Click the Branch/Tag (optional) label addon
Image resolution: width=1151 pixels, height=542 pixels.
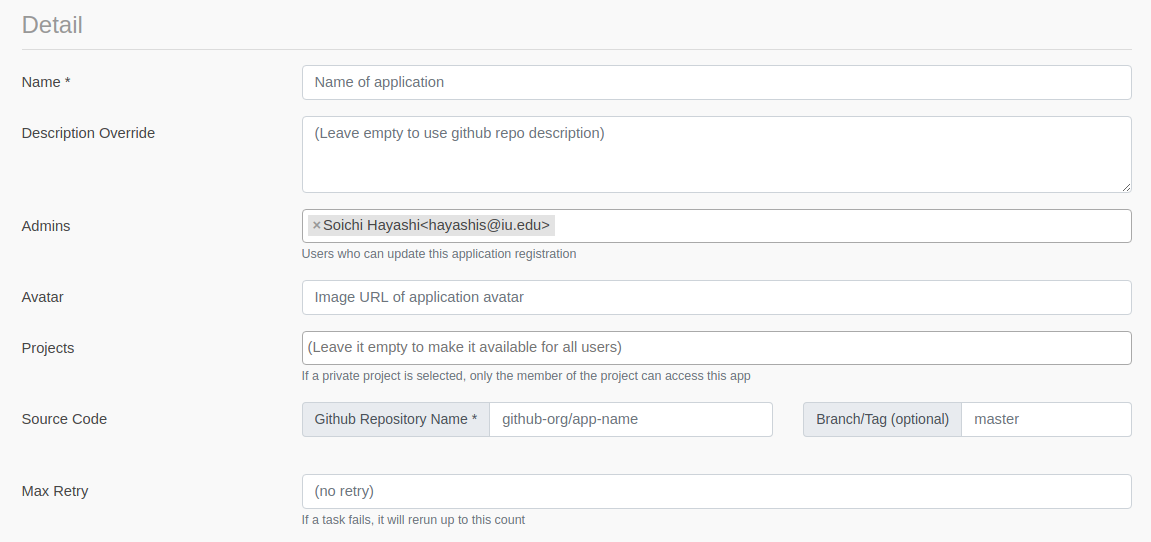pos(882,419)
